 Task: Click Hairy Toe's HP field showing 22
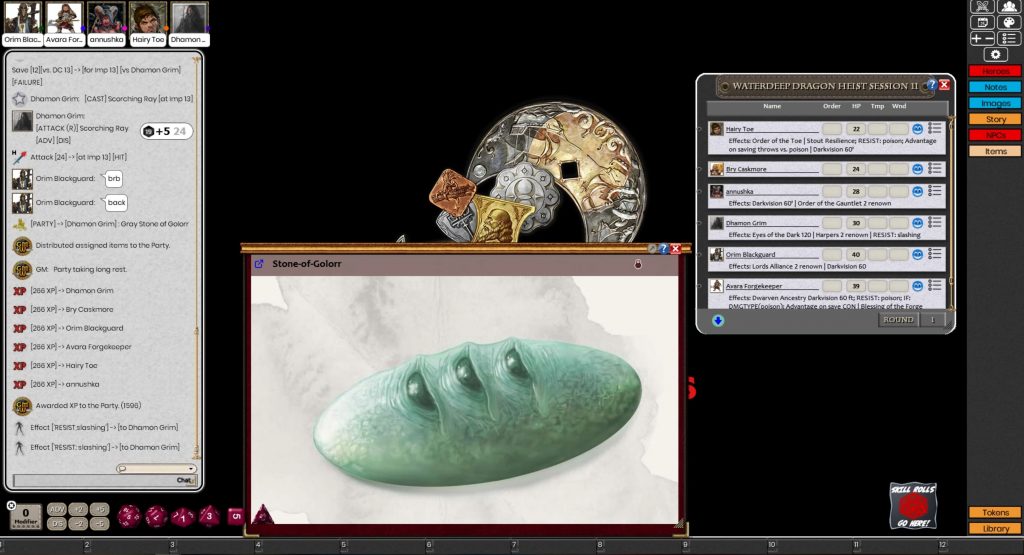pyautogui.click(x=856, y=129)
